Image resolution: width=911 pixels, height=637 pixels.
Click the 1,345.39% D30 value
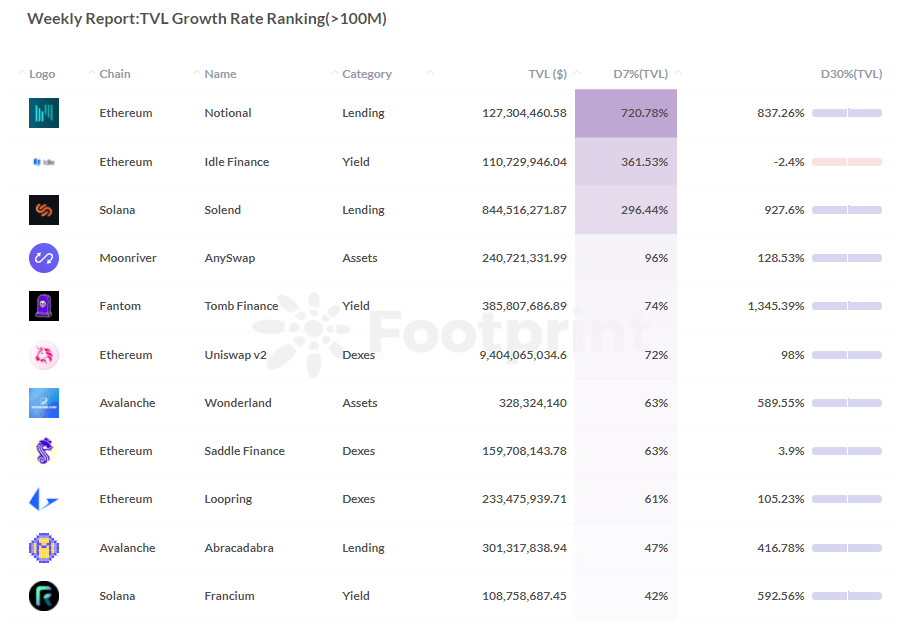[776, 306]
